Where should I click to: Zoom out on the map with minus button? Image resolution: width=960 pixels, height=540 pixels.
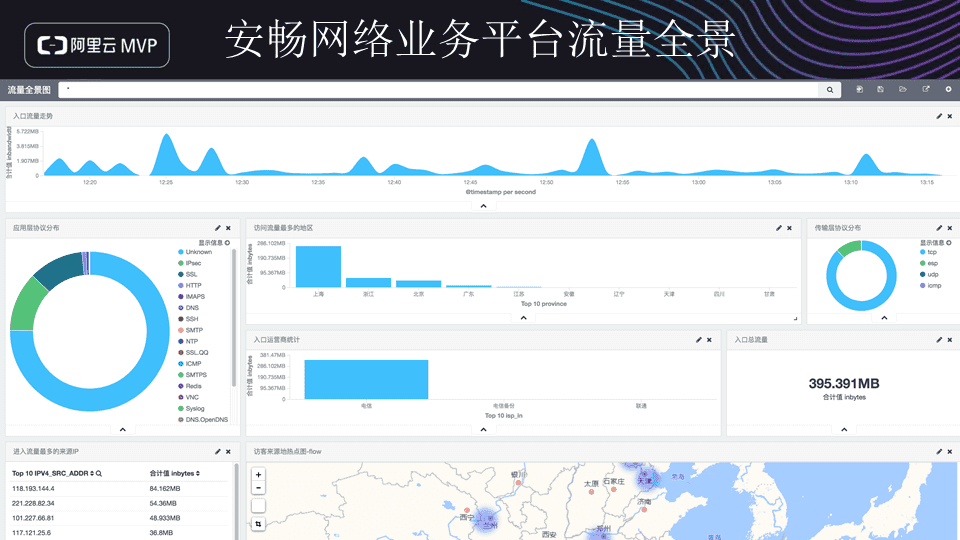258,488
